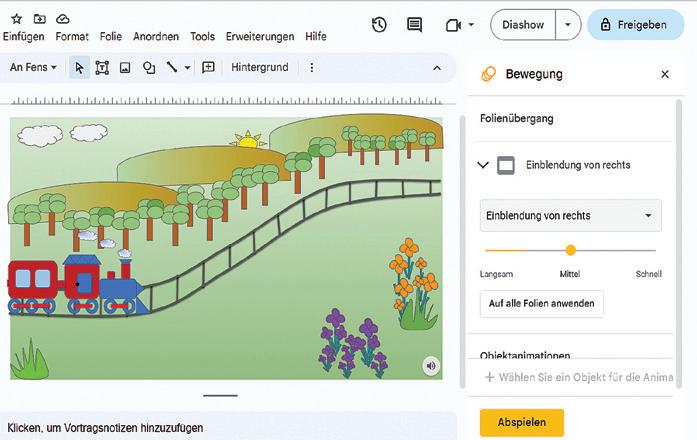Click the move to folder icon

[39, 19]
